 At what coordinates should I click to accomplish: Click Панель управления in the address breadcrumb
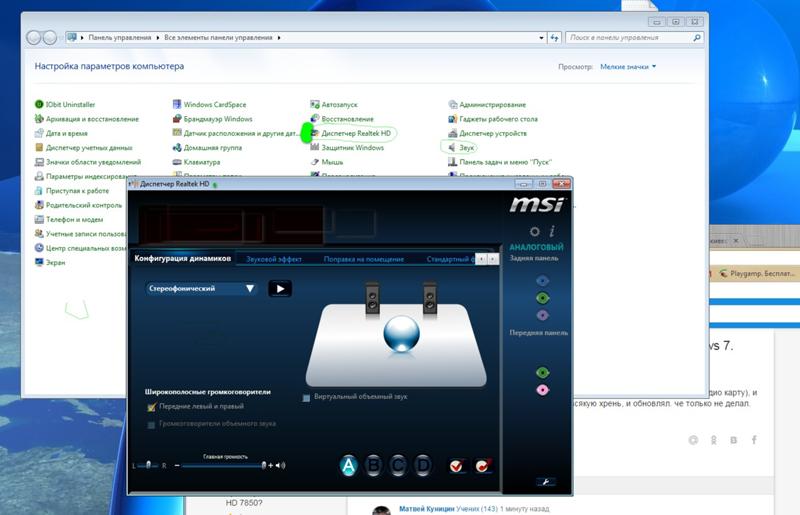(120, 37)
